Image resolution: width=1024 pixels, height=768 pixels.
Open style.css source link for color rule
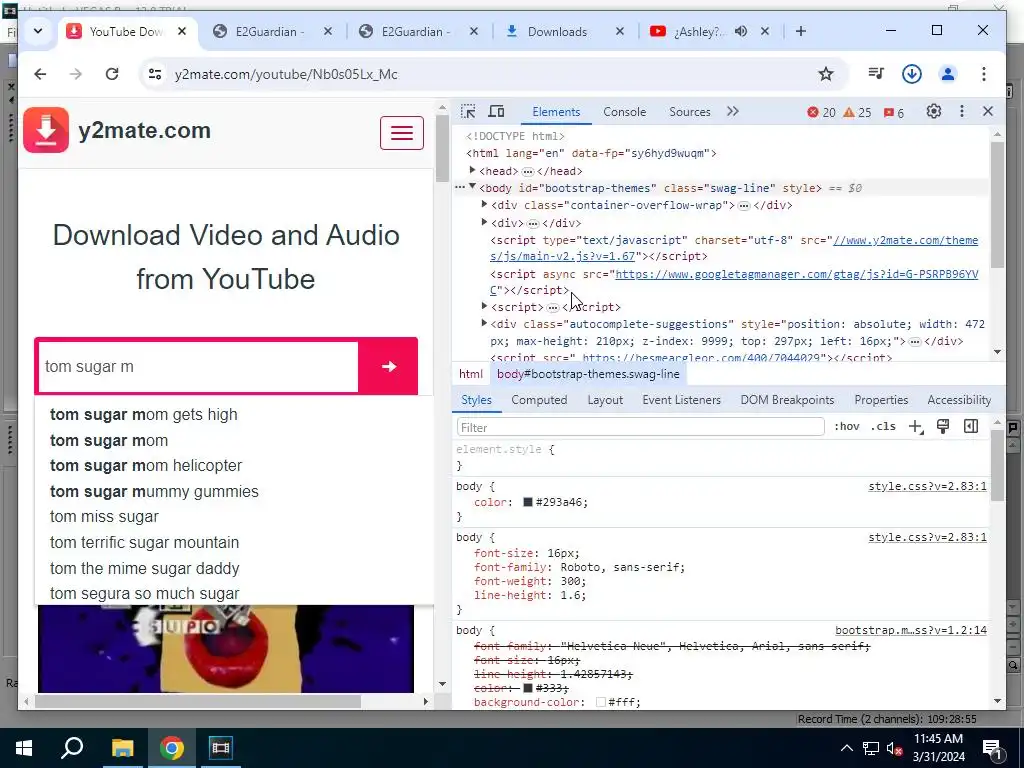point(927,487)
